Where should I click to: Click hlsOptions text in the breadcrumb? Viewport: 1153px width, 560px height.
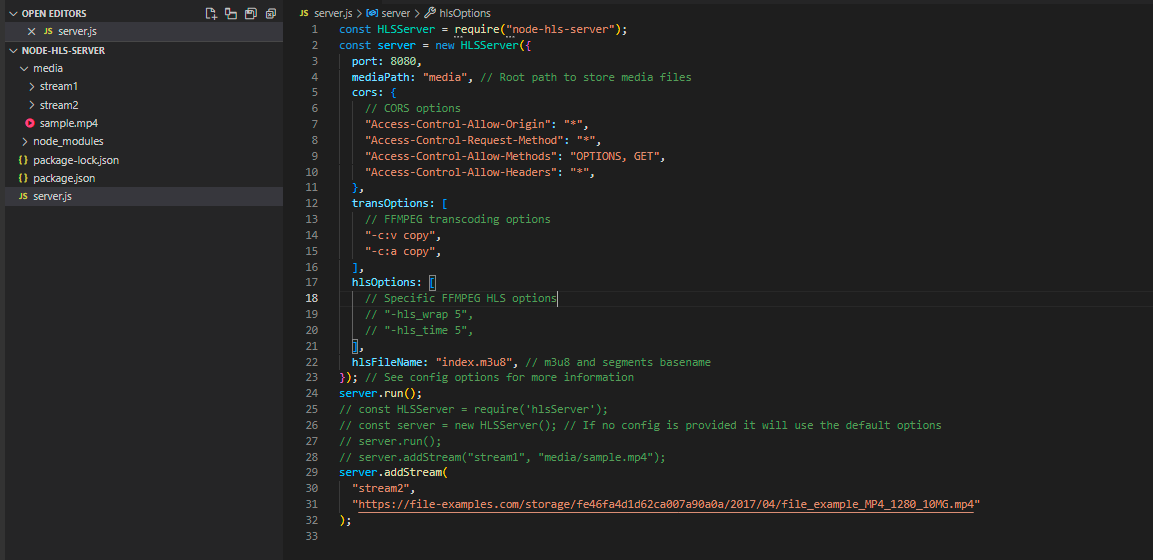[x=465, y=13]
